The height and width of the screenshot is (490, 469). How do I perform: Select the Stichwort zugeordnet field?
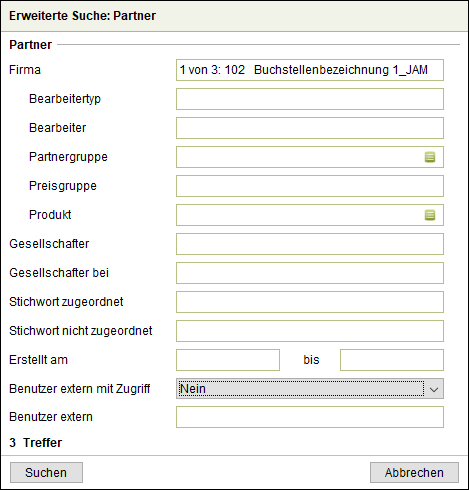click(310, 302)
